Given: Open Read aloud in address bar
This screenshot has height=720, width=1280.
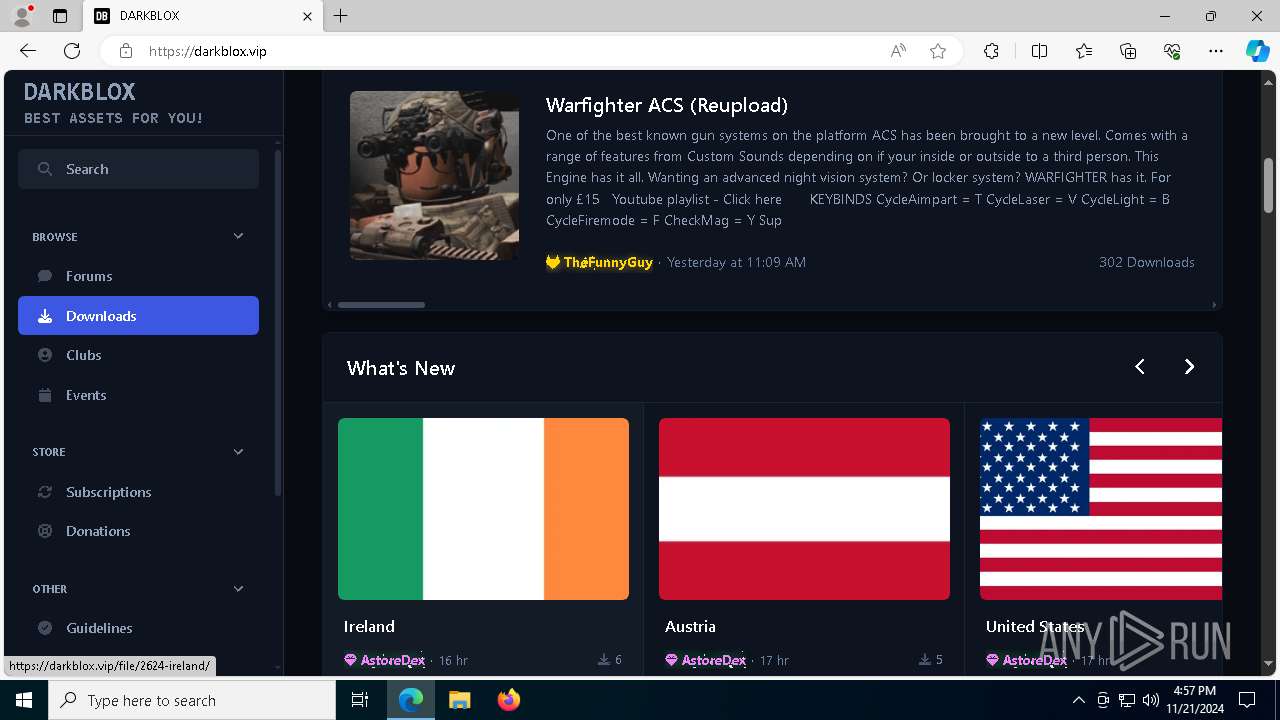Looking at the screenshot, I should coord(898,51).
